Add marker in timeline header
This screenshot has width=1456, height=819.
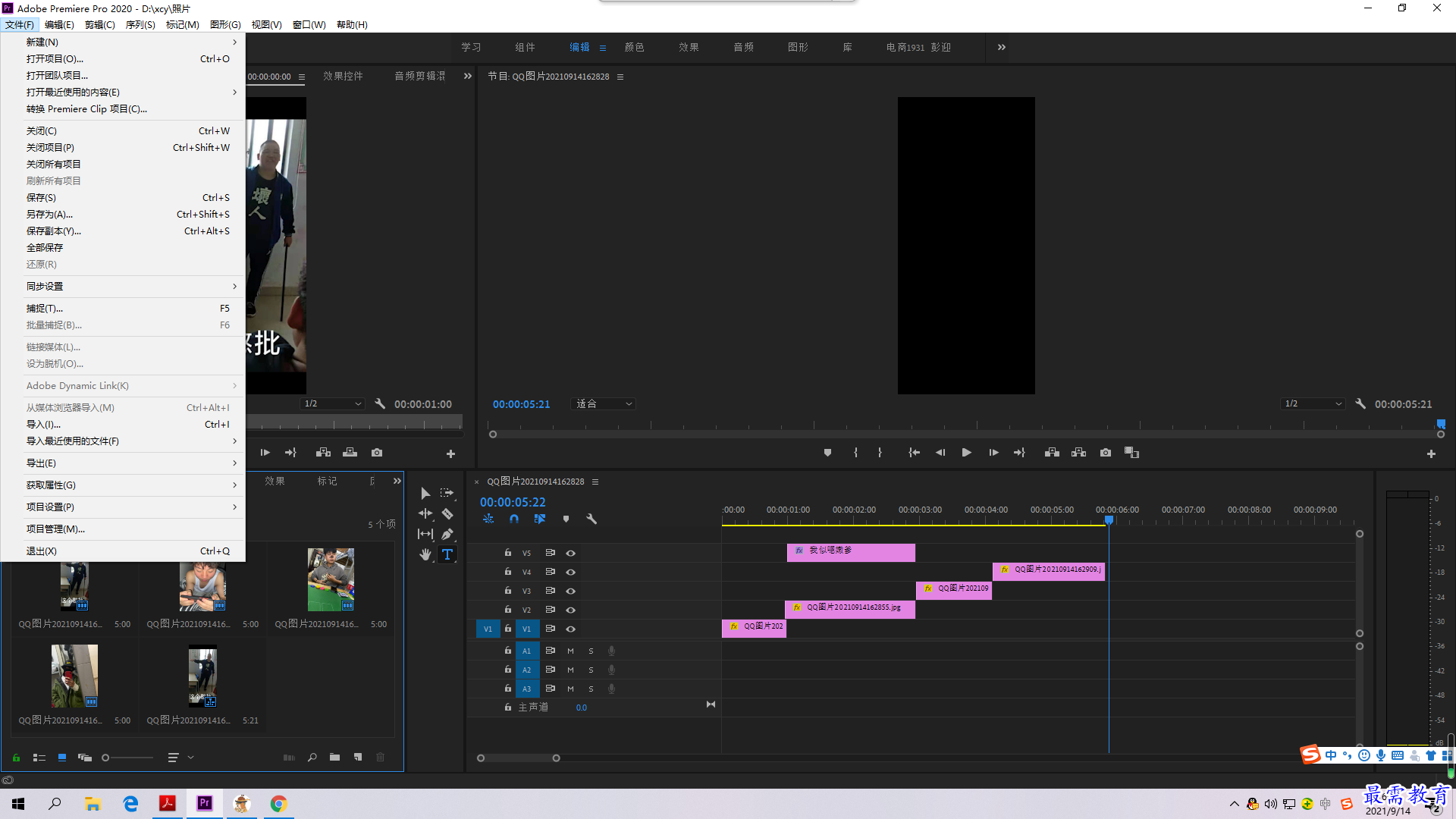566,519
